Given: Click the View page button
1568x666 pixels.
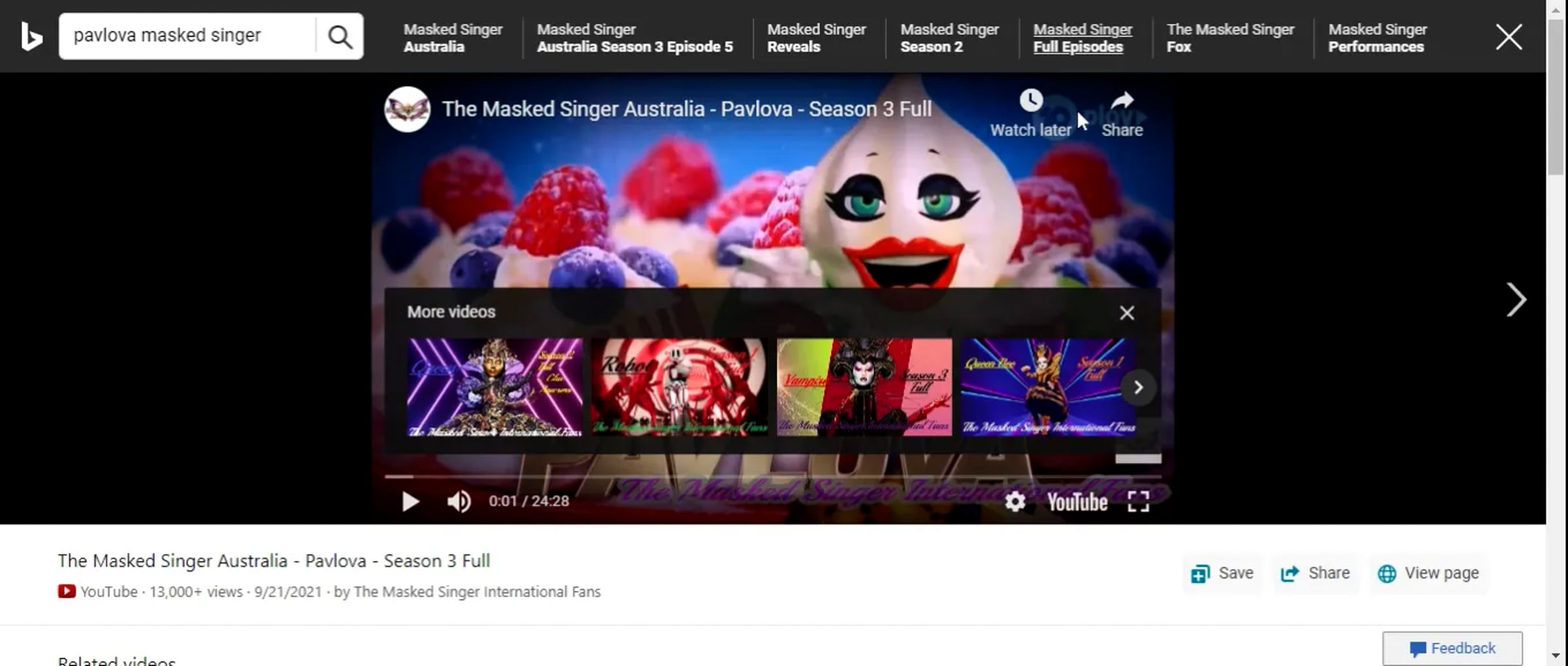Looking at the screenshot, I should [1428, 573].
